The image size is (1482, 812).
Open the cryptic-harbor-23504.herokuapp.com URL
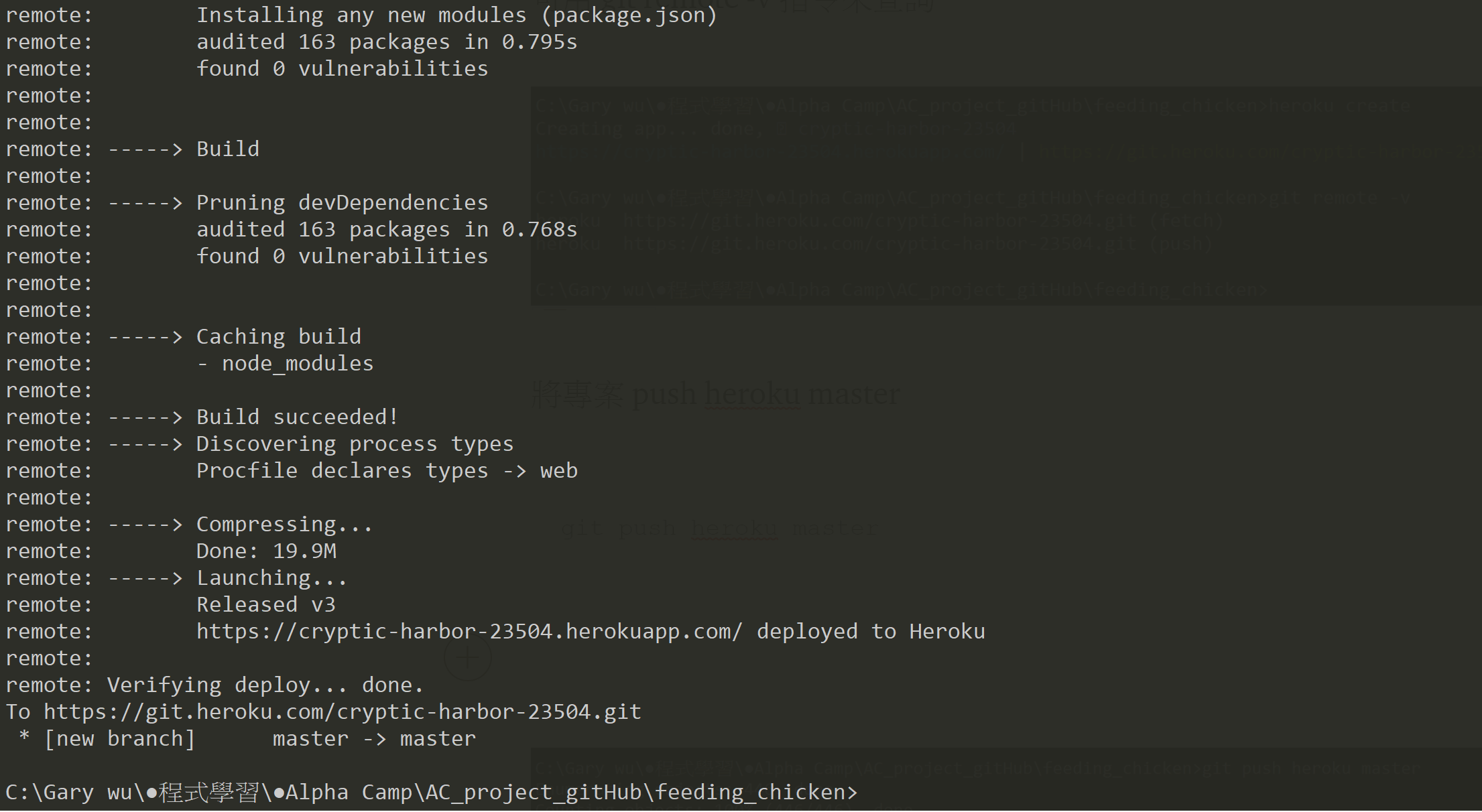pos(469,632)
